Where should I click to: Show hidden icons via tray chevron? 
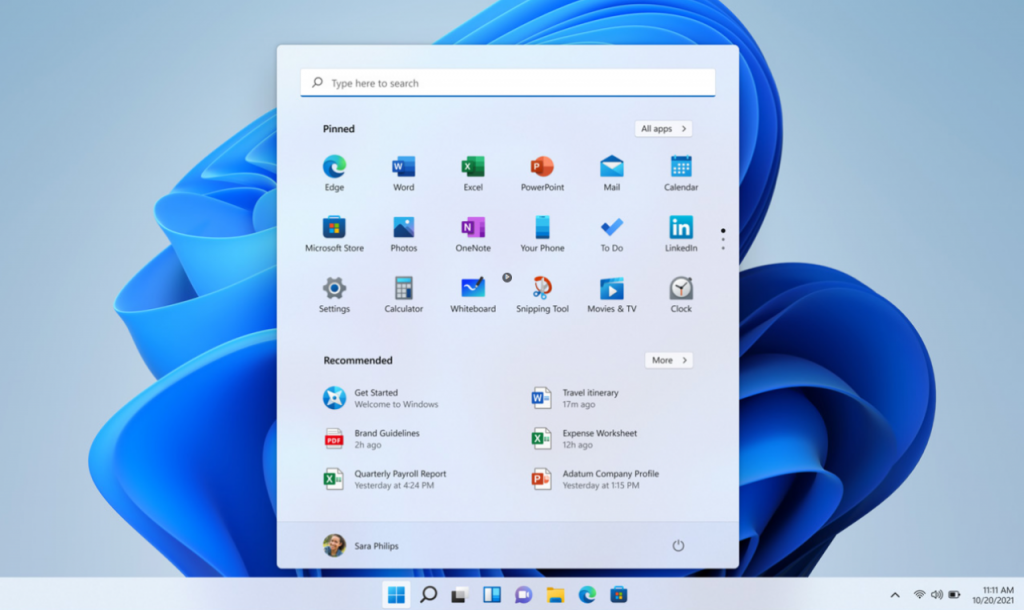(895, 595)
